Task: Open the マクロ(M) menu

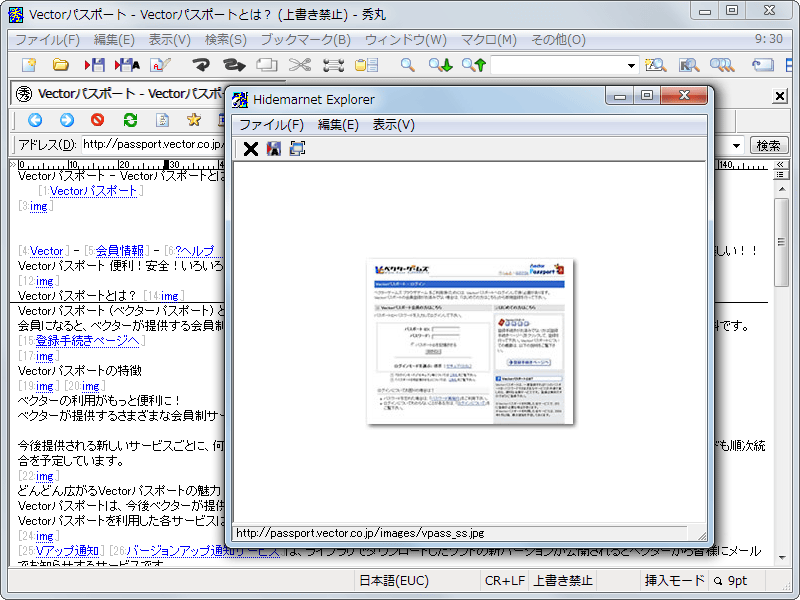Action: tap(489, 40)
